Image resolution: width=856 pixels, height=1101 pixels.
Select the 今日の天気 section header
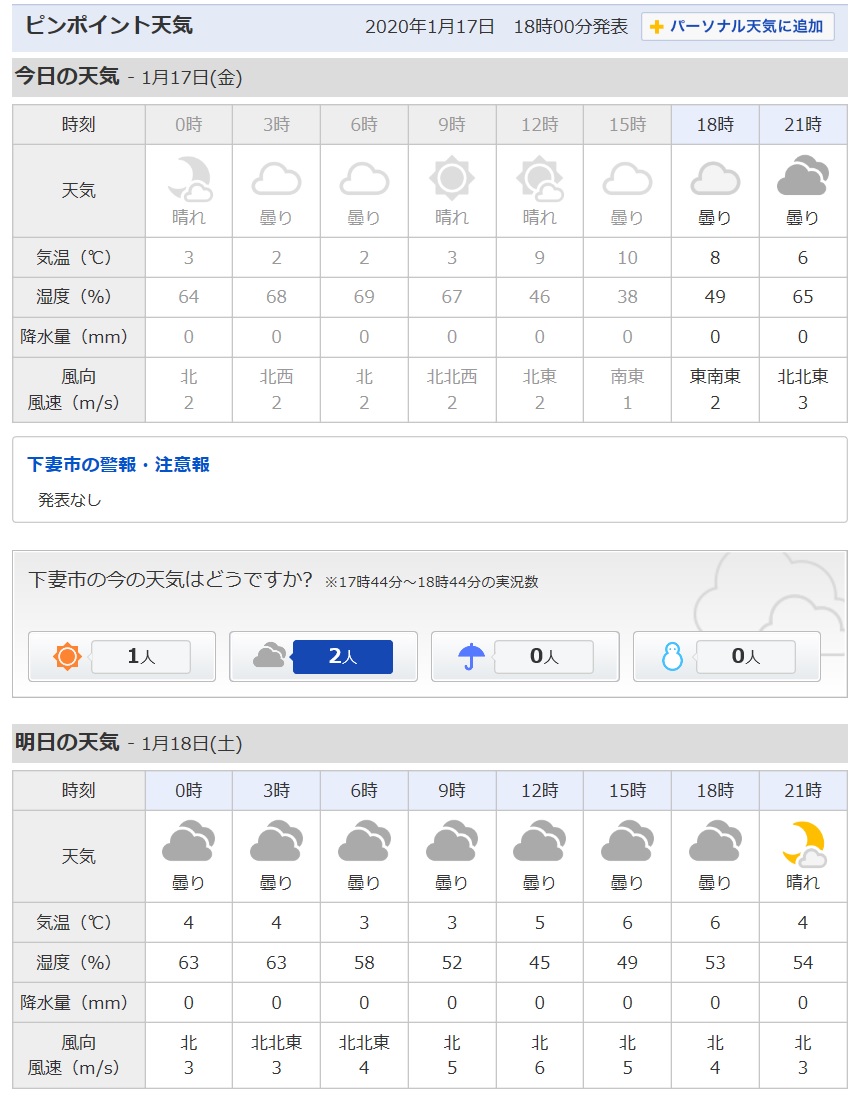(x=67, y=77)
